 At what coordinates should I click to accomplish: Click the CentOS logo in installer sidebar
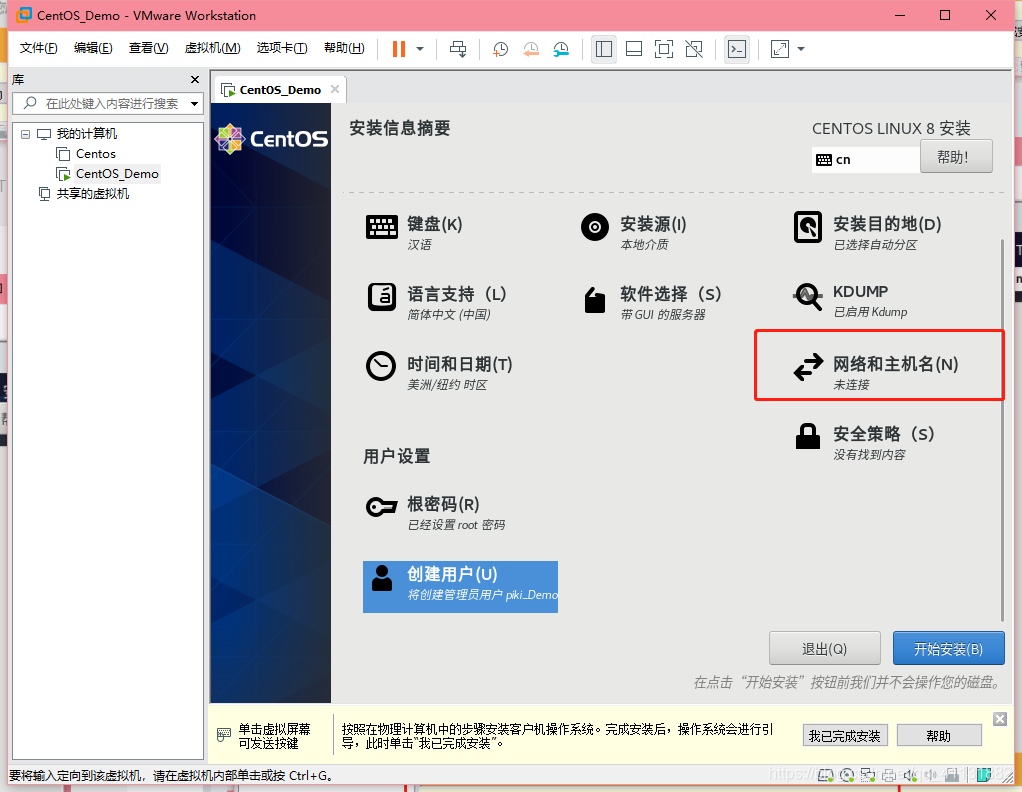click(x=271, y=139)
